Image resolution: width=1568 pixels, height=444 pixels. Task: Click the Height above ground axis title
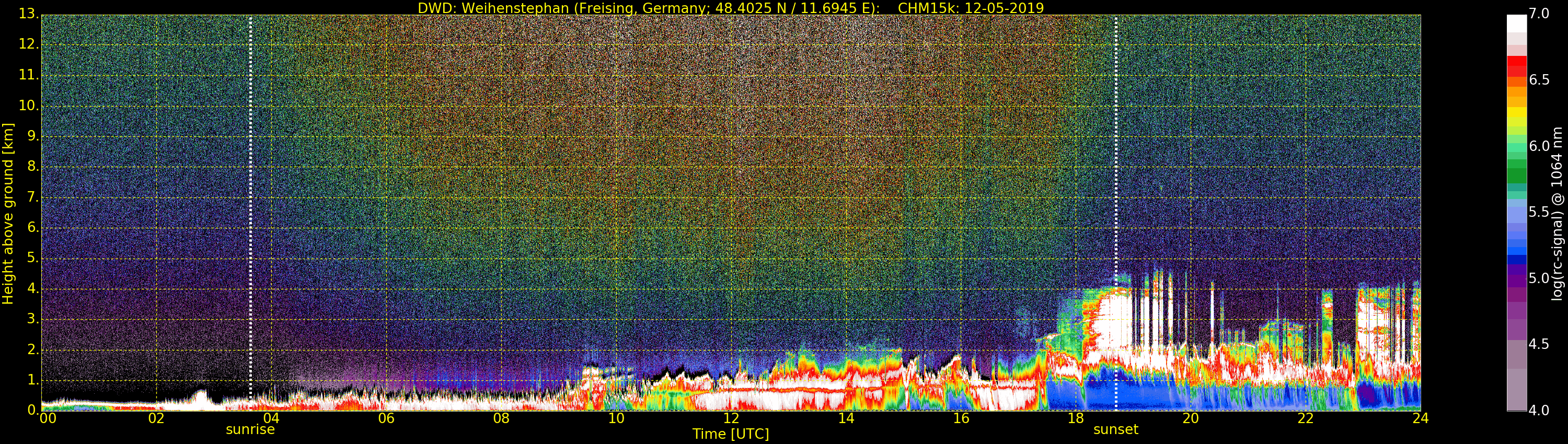pos(8,214)
